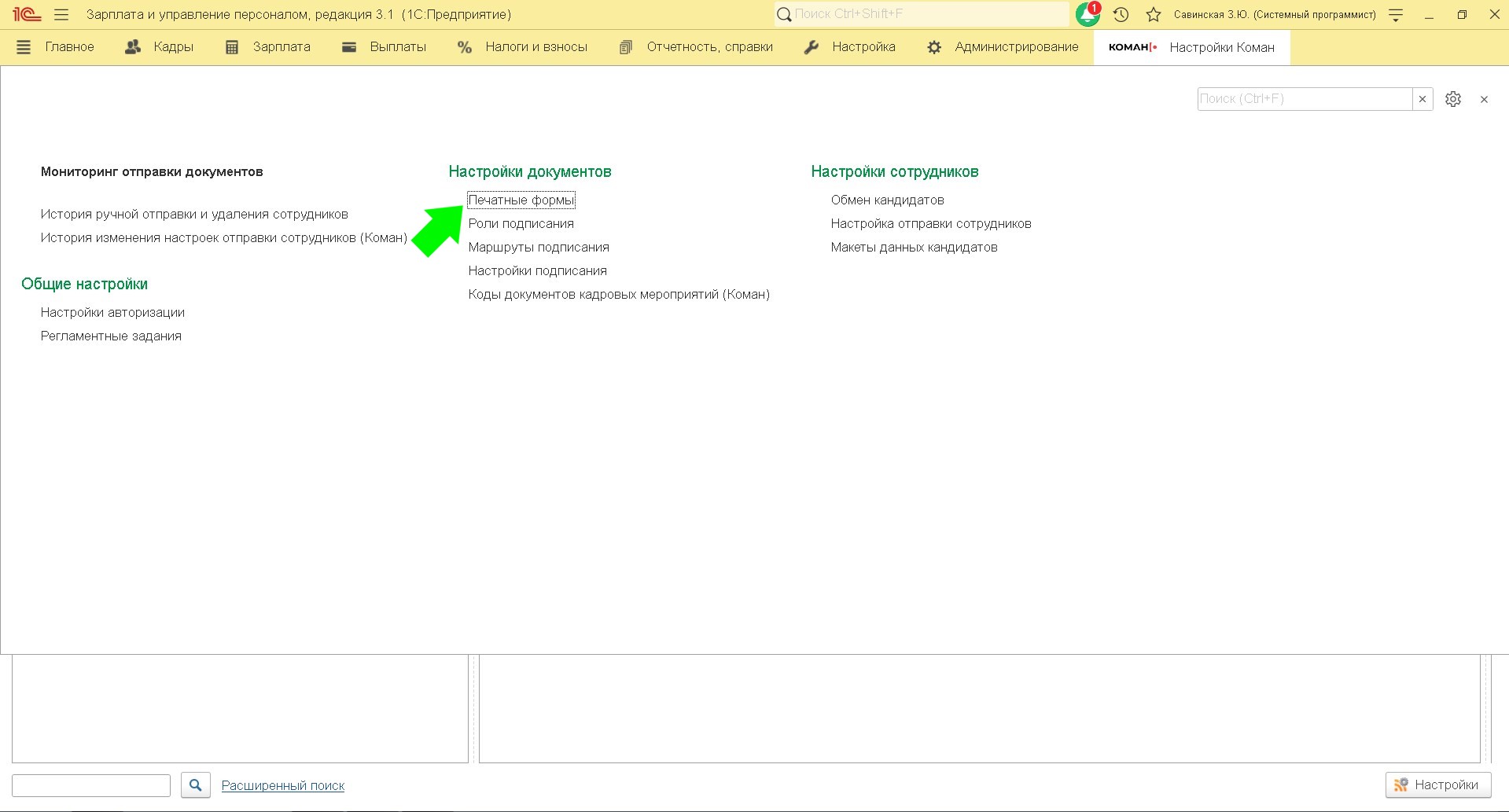Open the section settings gear icon

point(1452,99)
